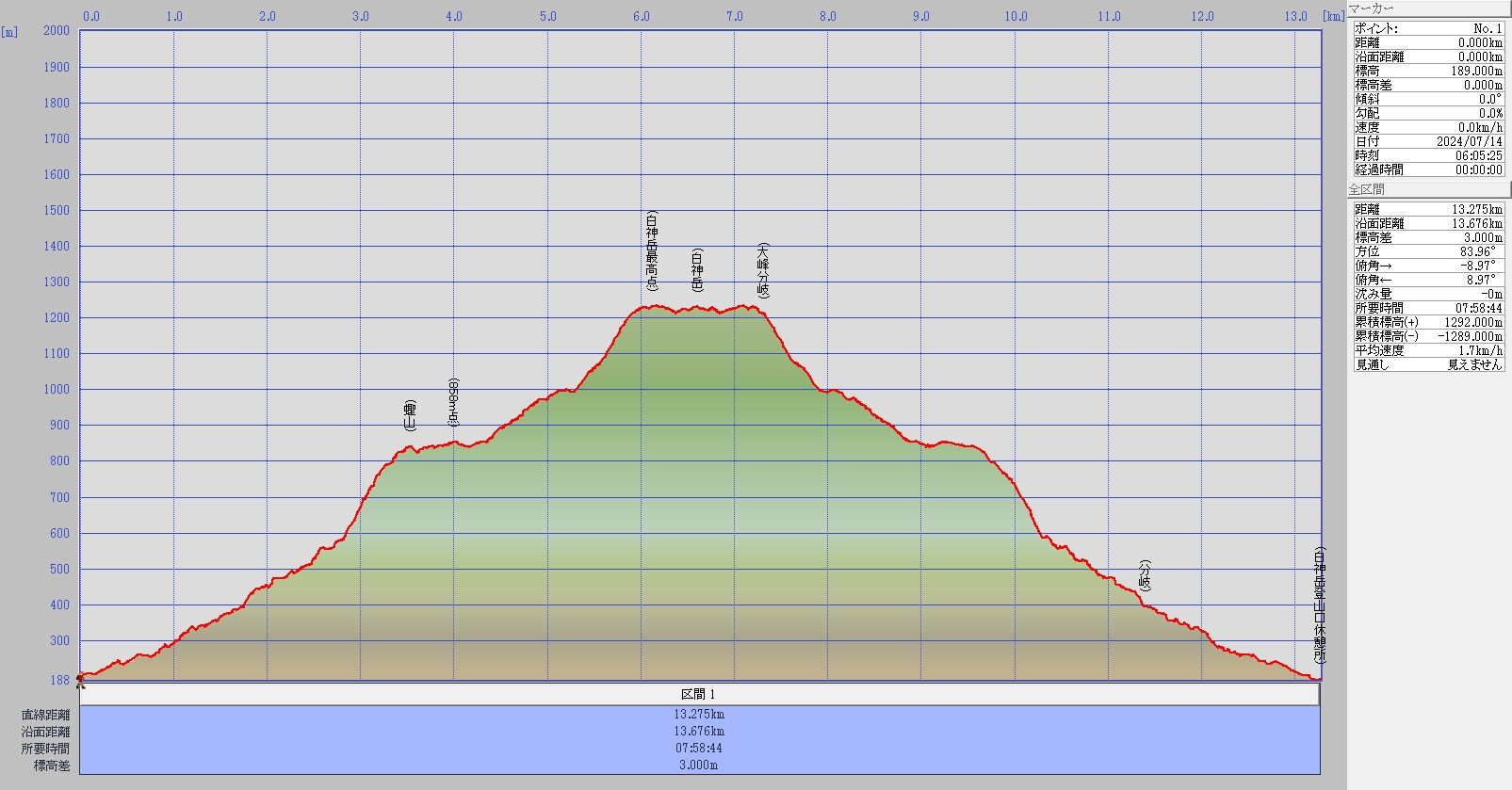Screen dimensions: 1512x790
Task: Select the 分岐 label on the descent
Action: (x=1145, y=574)
